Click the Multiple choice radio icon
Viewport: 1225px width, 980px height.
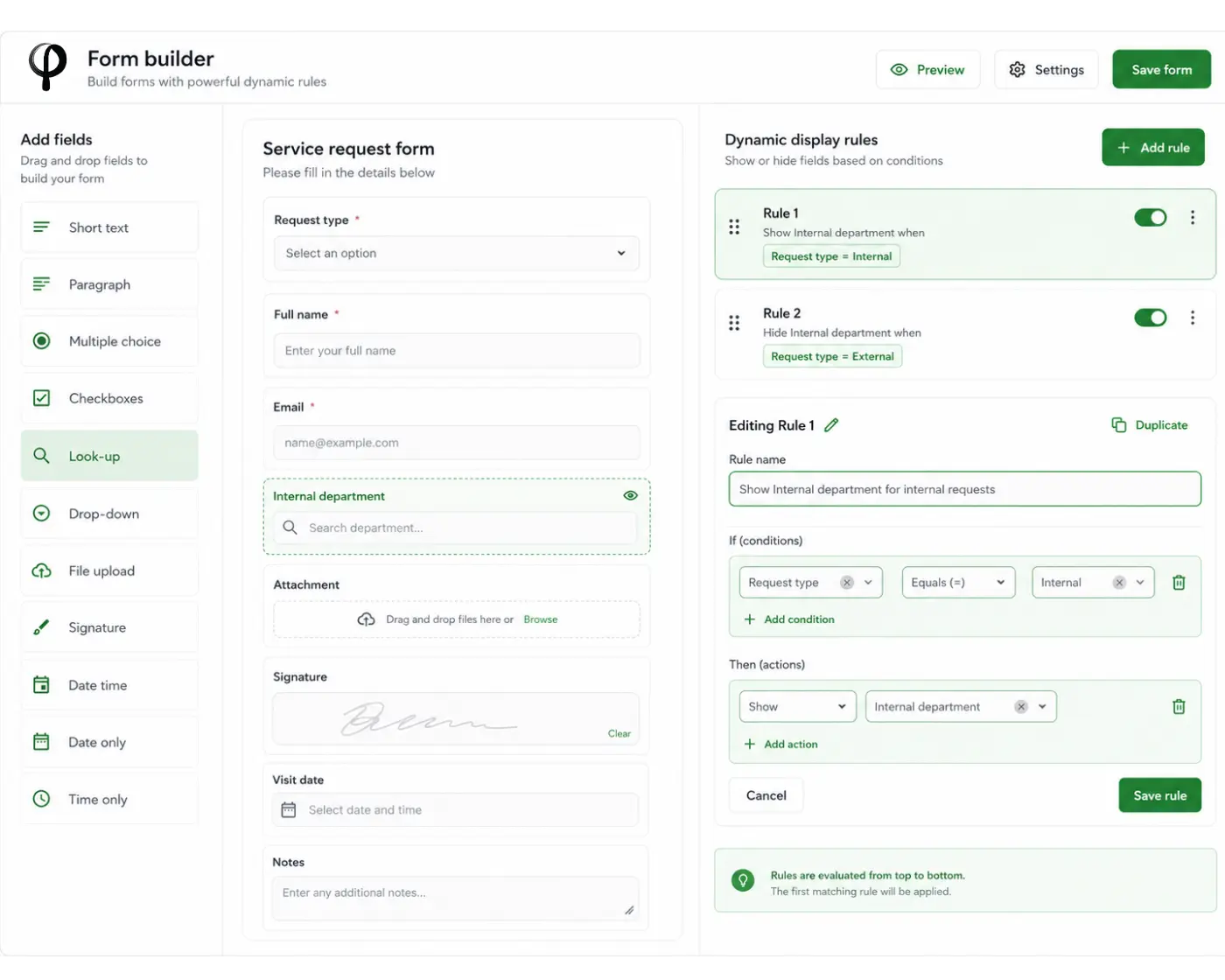coord(41,341)
